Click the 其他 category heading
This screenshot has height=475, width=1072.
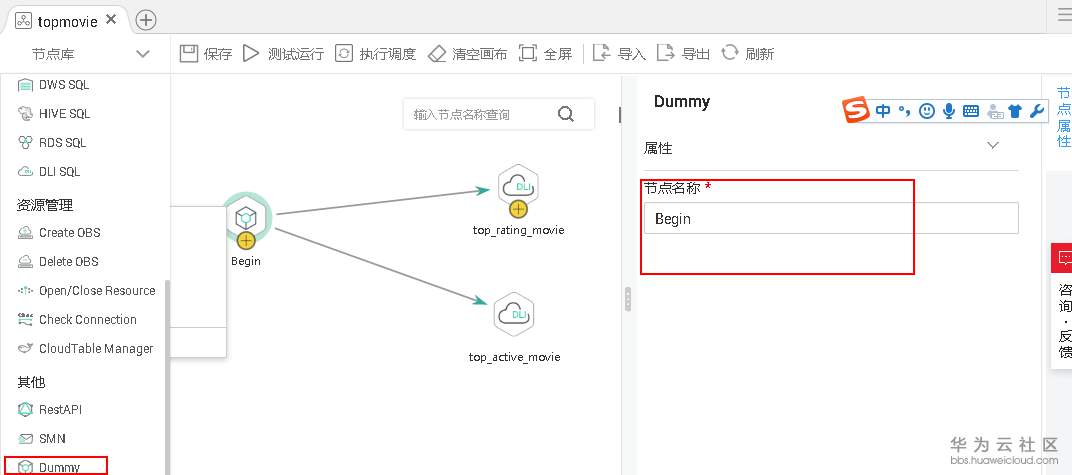(31, 382)
